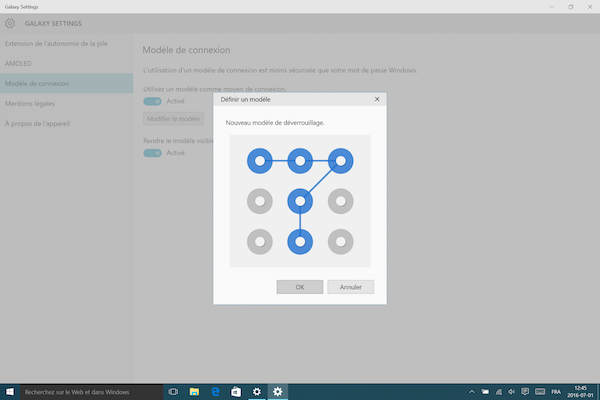This screenshot has height=400, width=600.
Task: Show hidden system tray icons
Action: 472,392
